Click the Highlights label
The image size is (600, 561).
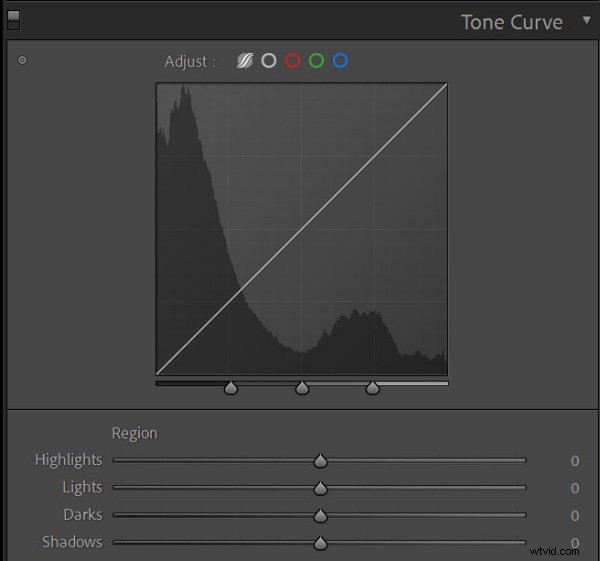pyautogui.click(x=68, y=460)
